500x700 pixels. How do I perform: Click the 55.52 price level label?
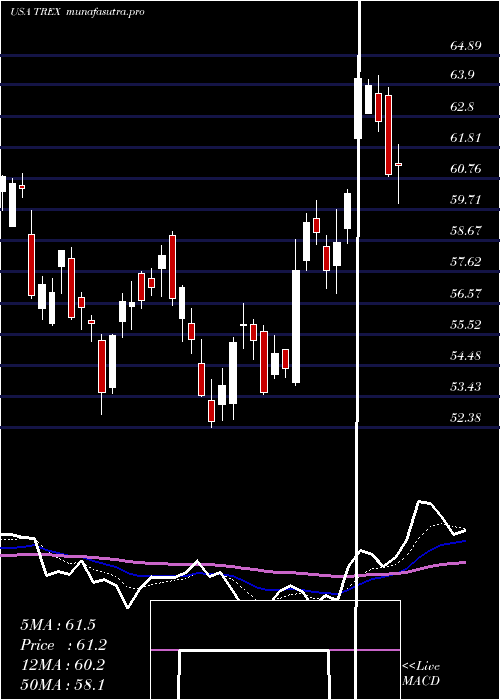466,325
